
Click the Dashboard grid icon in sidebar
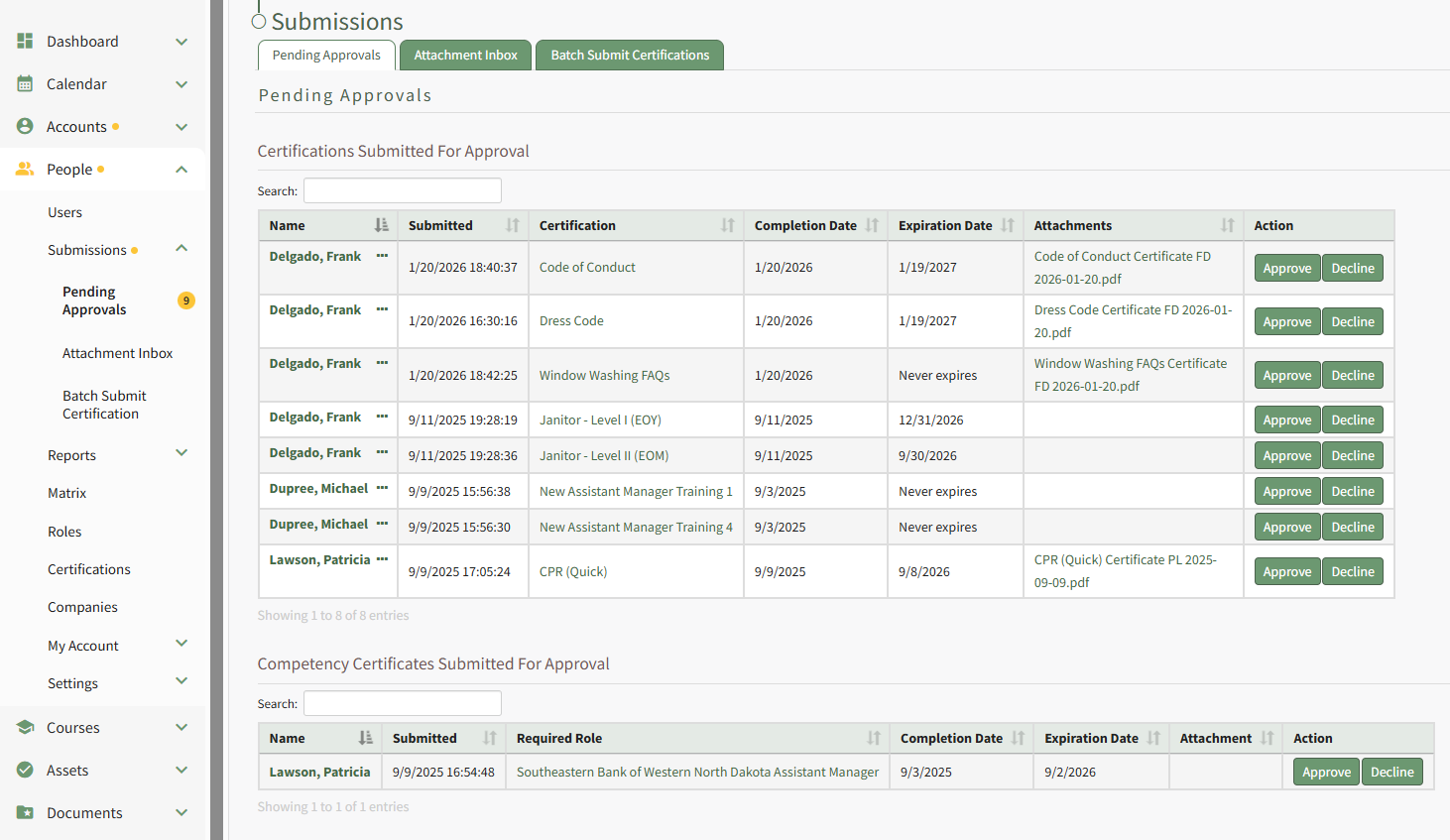click(25, 42)
